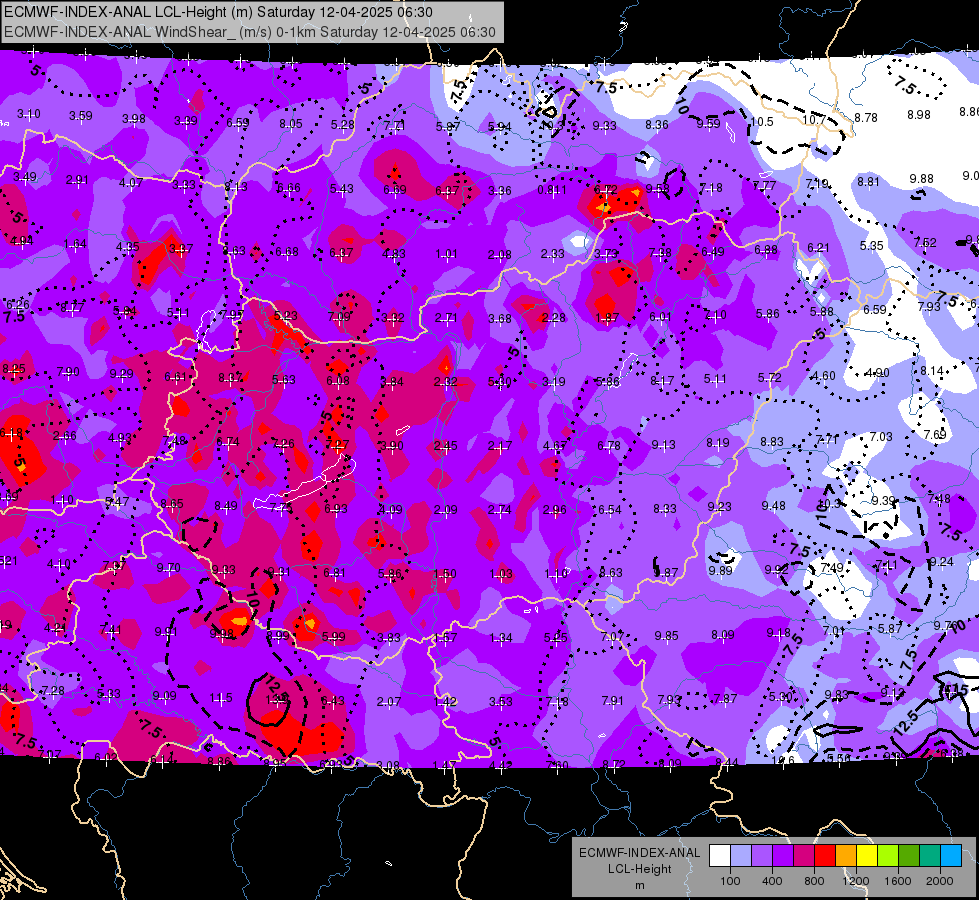
Task: Click wind shear value 9.29
Action: [122, 373]
